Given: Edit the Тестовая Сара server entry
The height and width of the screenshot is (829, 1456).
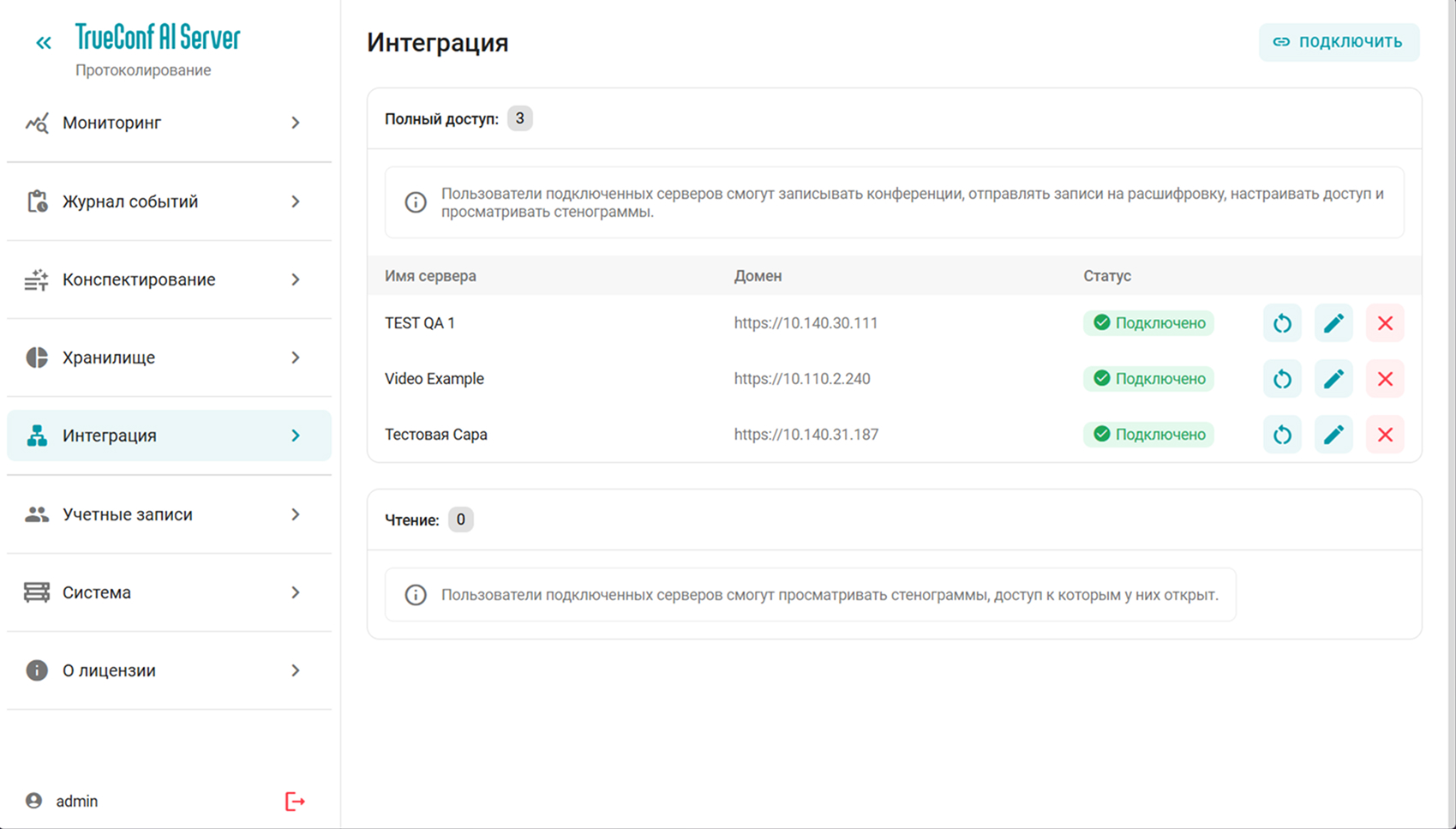Looking at the screenshot, I should click(1333, 435).
